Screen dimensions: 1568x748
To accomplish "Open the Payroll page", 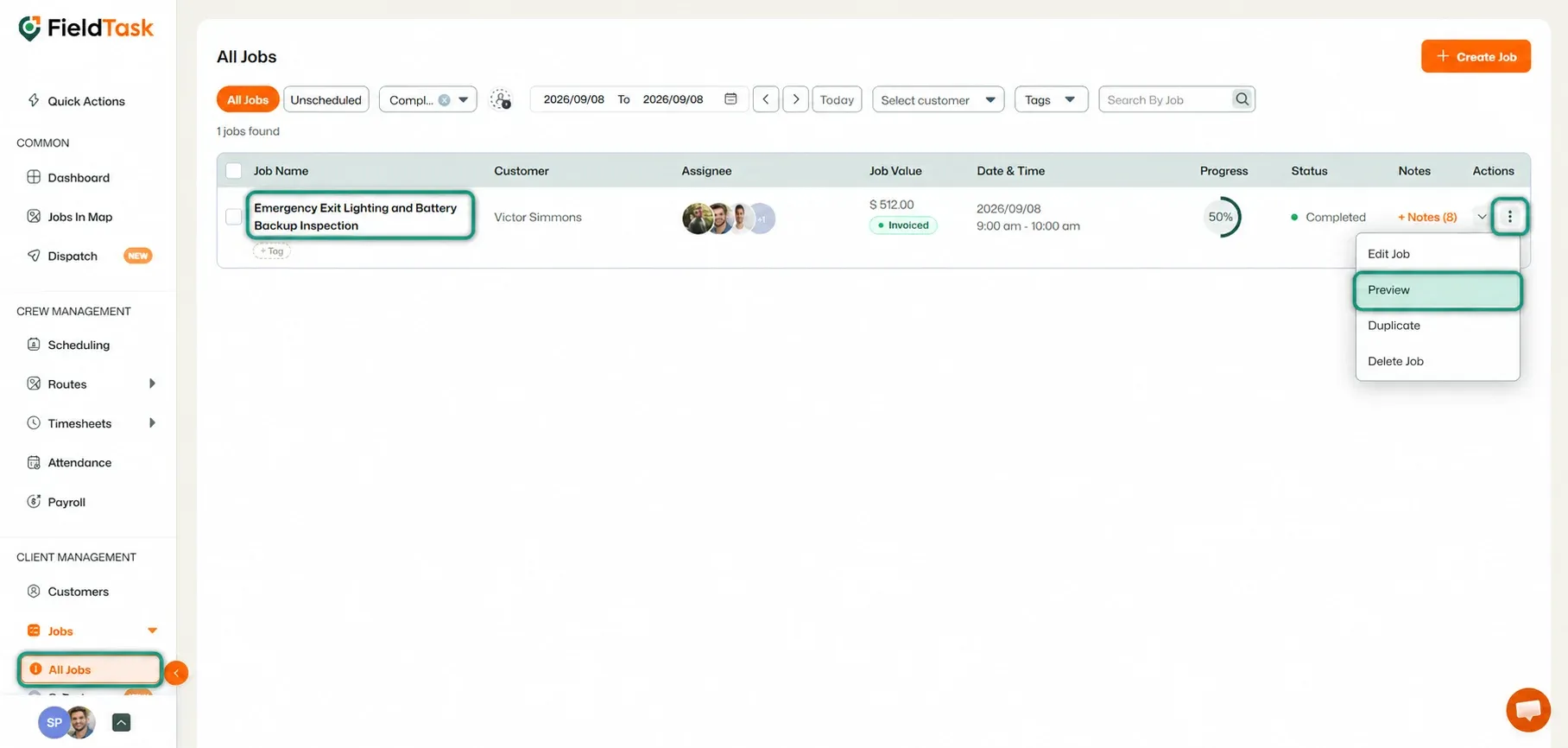I will [56, 502].
